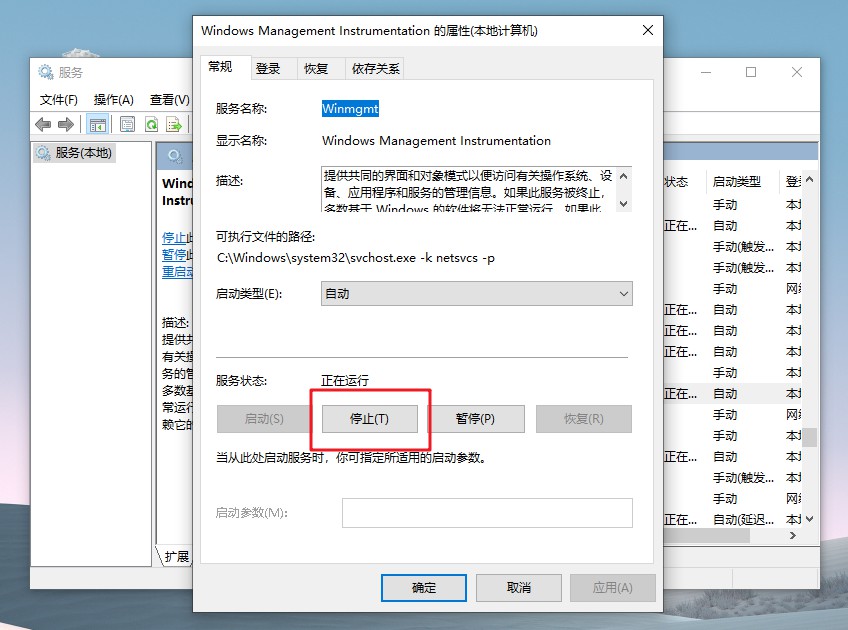This screenshot has width=848, height=630.
Task: Sort by the 启动类型 column header
Action: (x=737, y=182)
